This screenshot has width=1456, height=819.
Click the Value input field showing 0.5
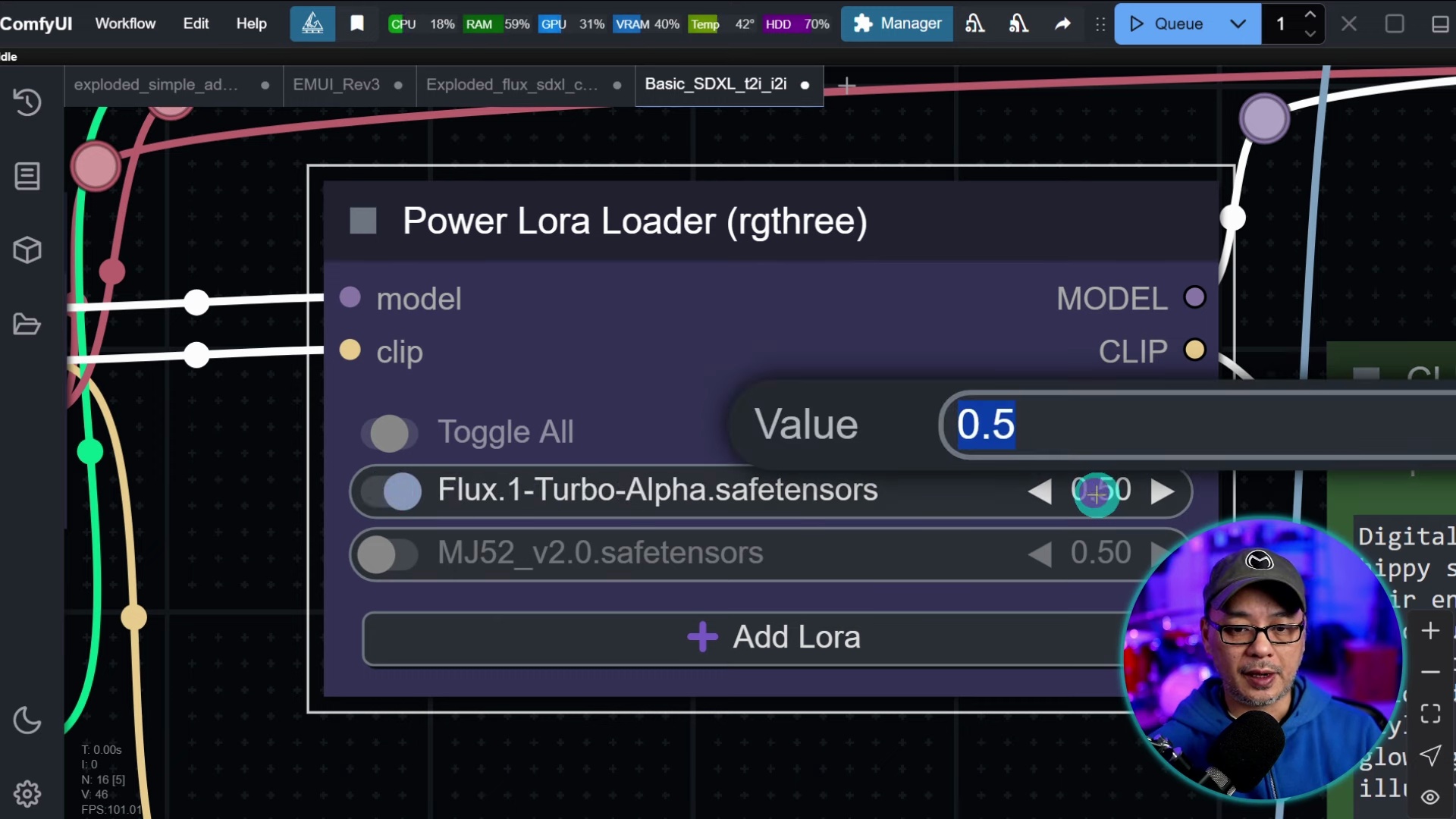[x=1198, y=425]
